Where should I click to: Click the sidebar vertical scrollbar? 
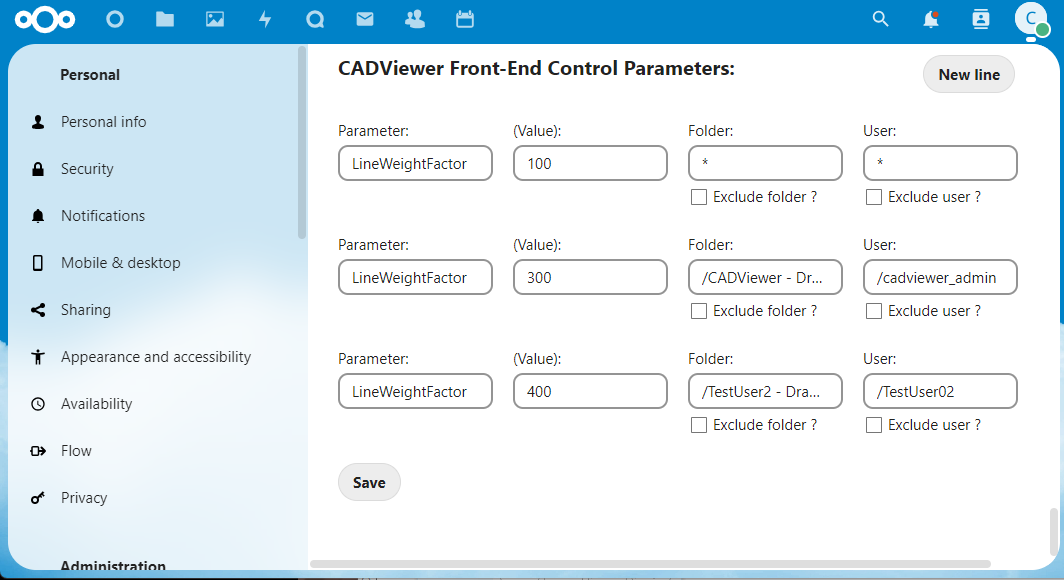pos(302,142)
